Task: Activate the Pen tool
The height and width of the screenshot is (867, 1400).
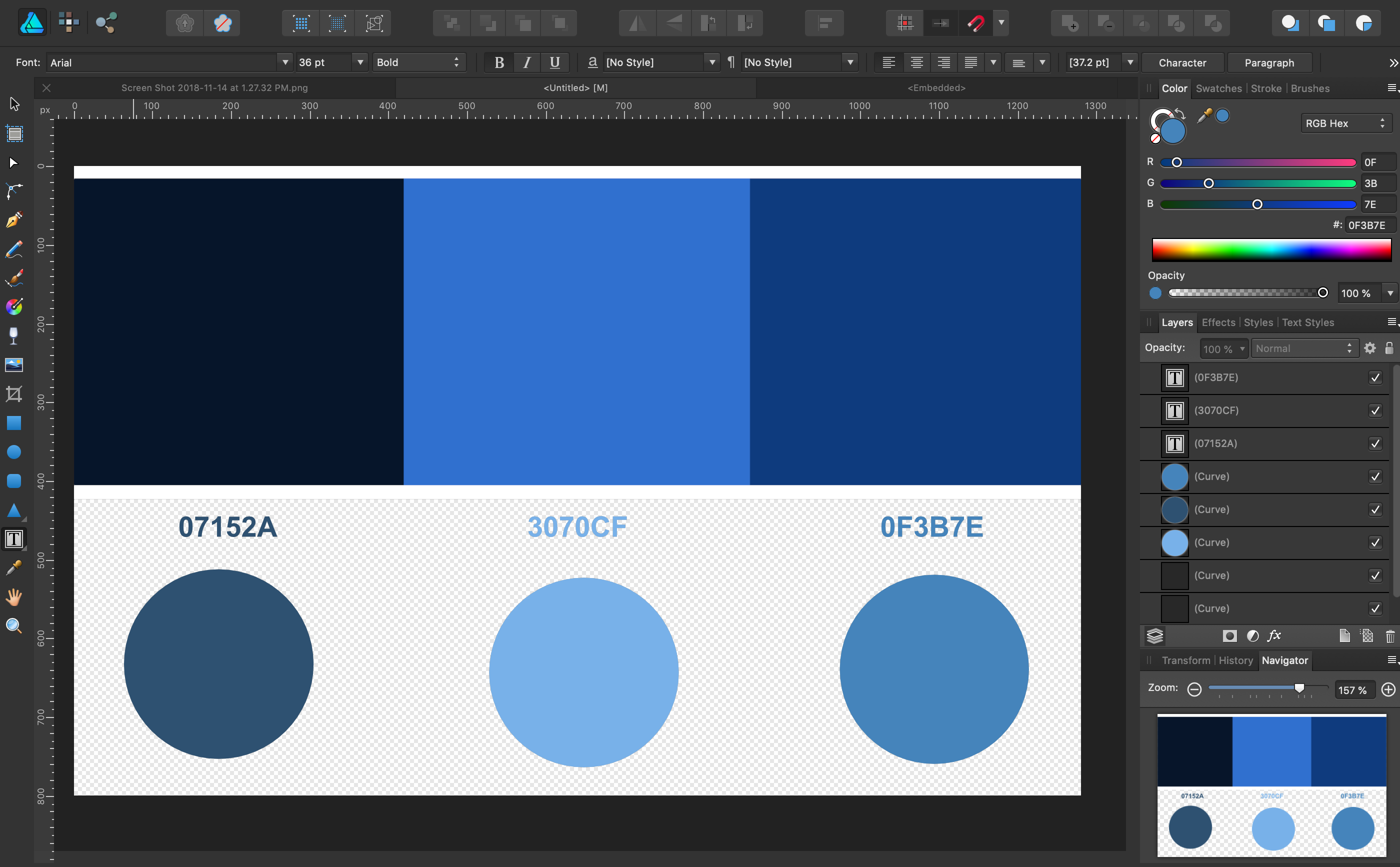Action: click(x=14, y=219)
